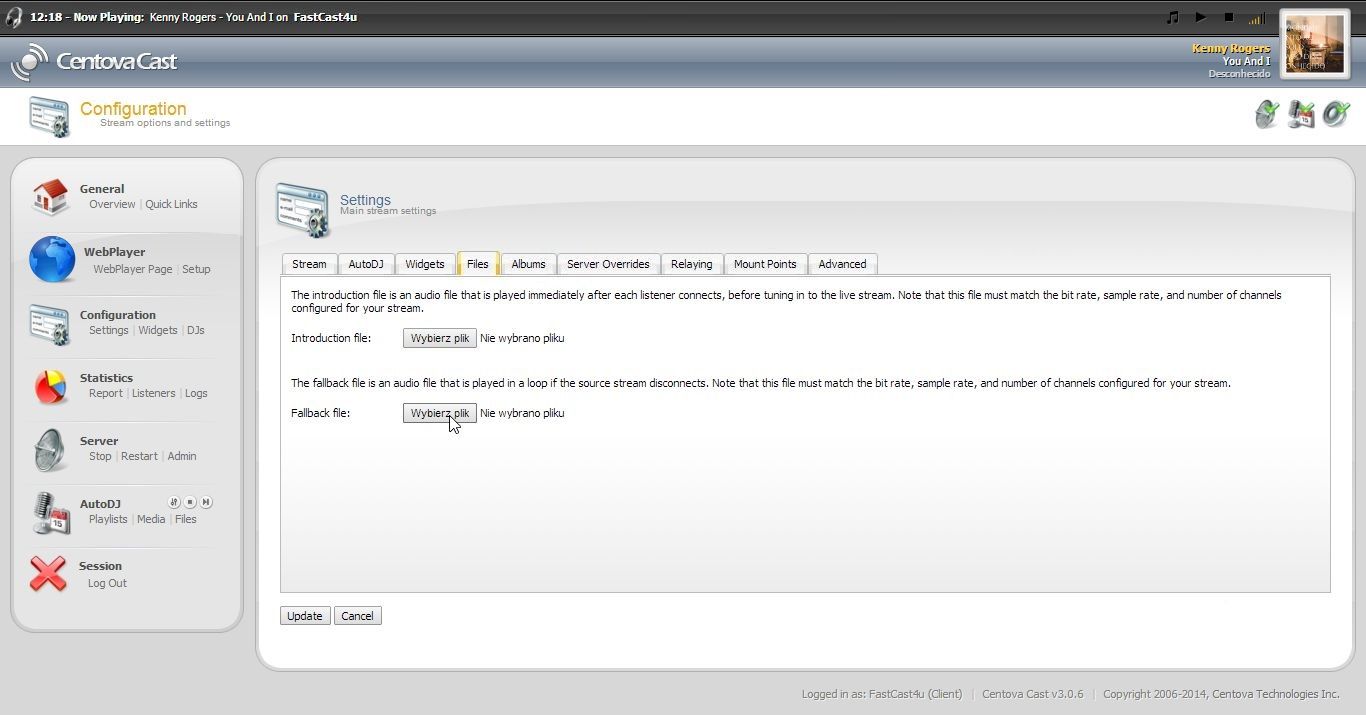The image size is (1366, 715).
Task: Open AutoDJ mixer settings small round button
Action: [174, 502]
